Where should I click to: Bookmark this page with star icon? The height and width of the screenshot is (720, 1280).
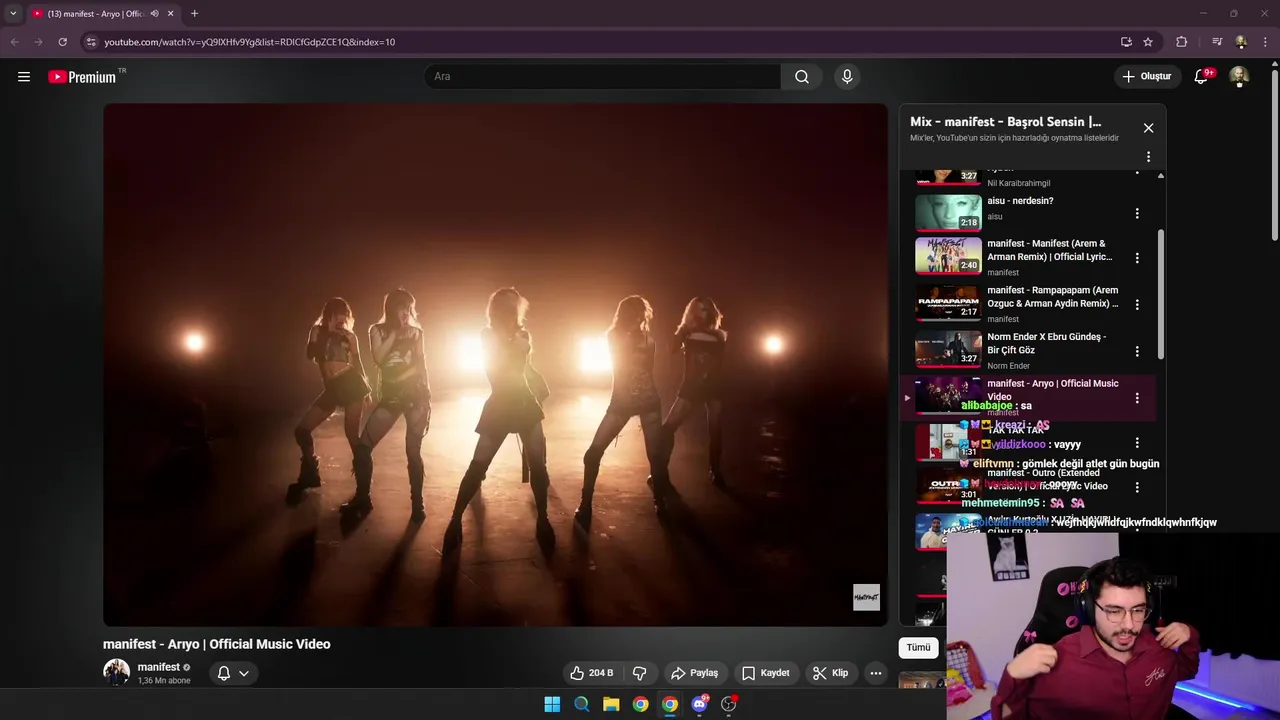click(1148, 42)
